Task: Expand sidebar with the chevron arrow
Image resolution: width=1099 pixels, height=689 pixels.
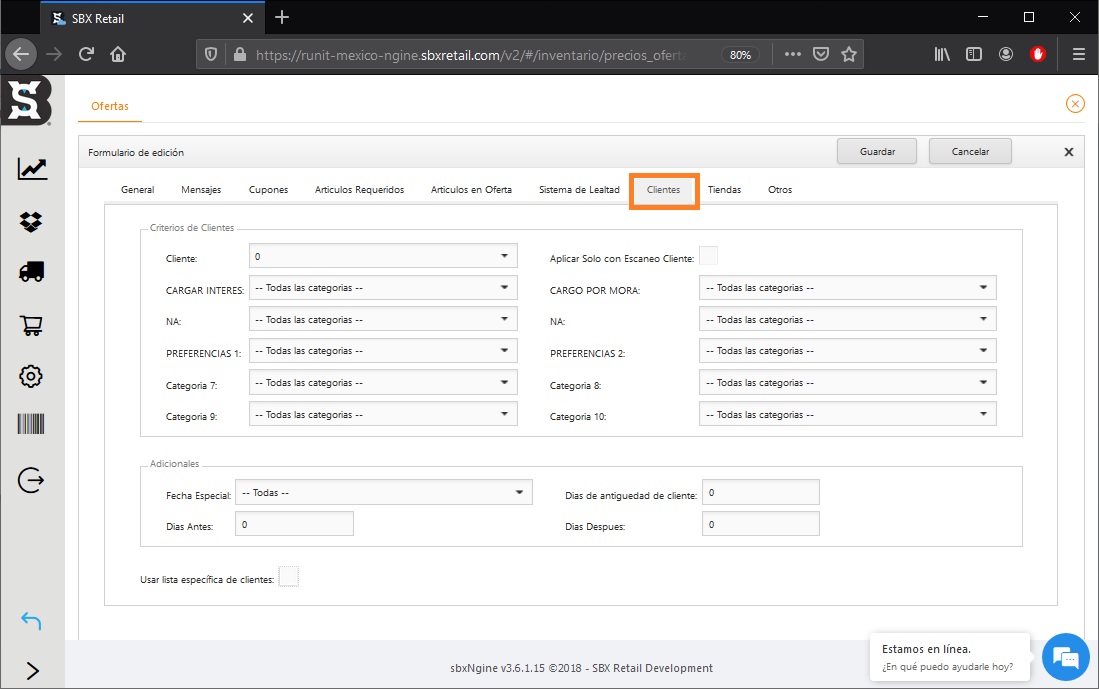Action: 32,671
